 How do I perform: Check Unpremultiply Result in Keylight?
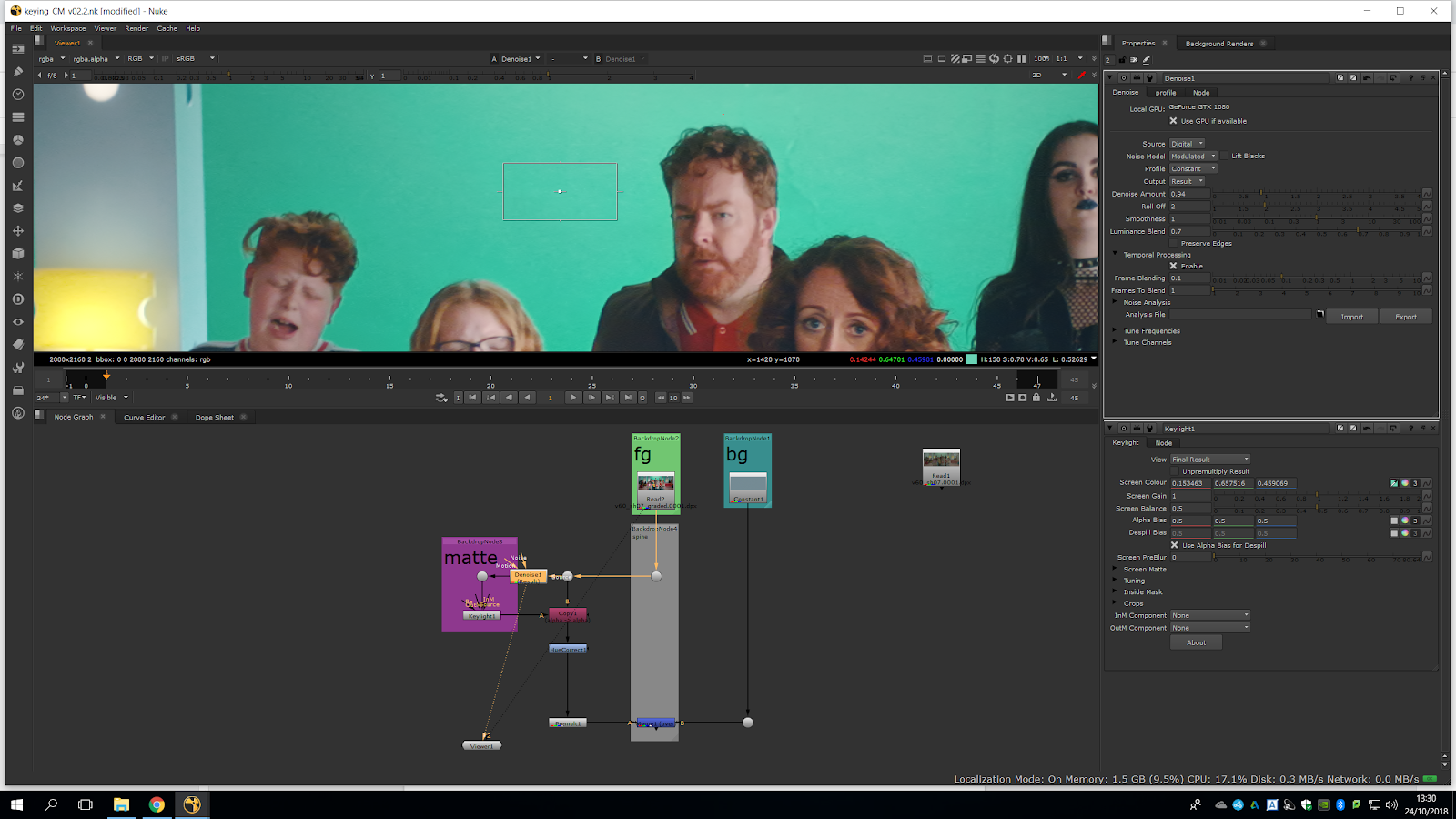coord(1175,471)
